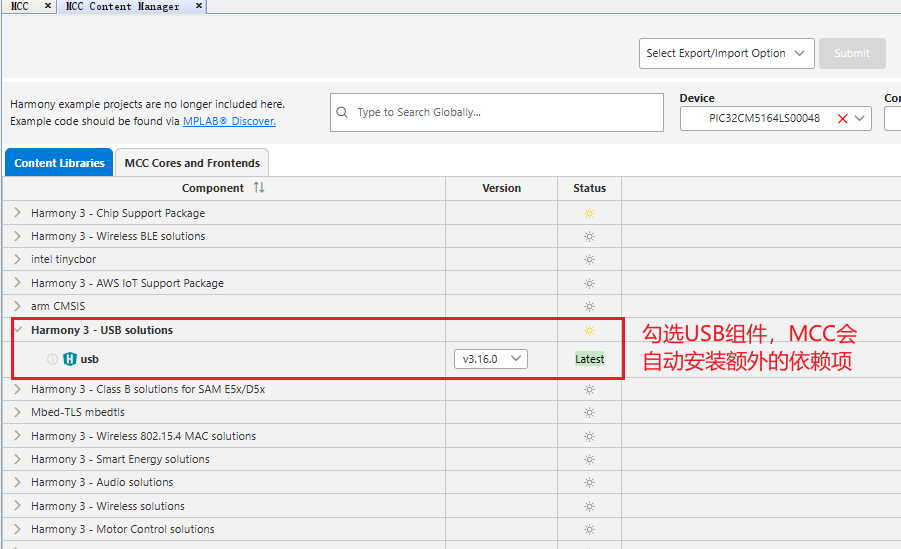Click the magnifier icon in the global search
Image resolution: width=901 pixels, height=549 pixels.
click(x=342, y=112)
